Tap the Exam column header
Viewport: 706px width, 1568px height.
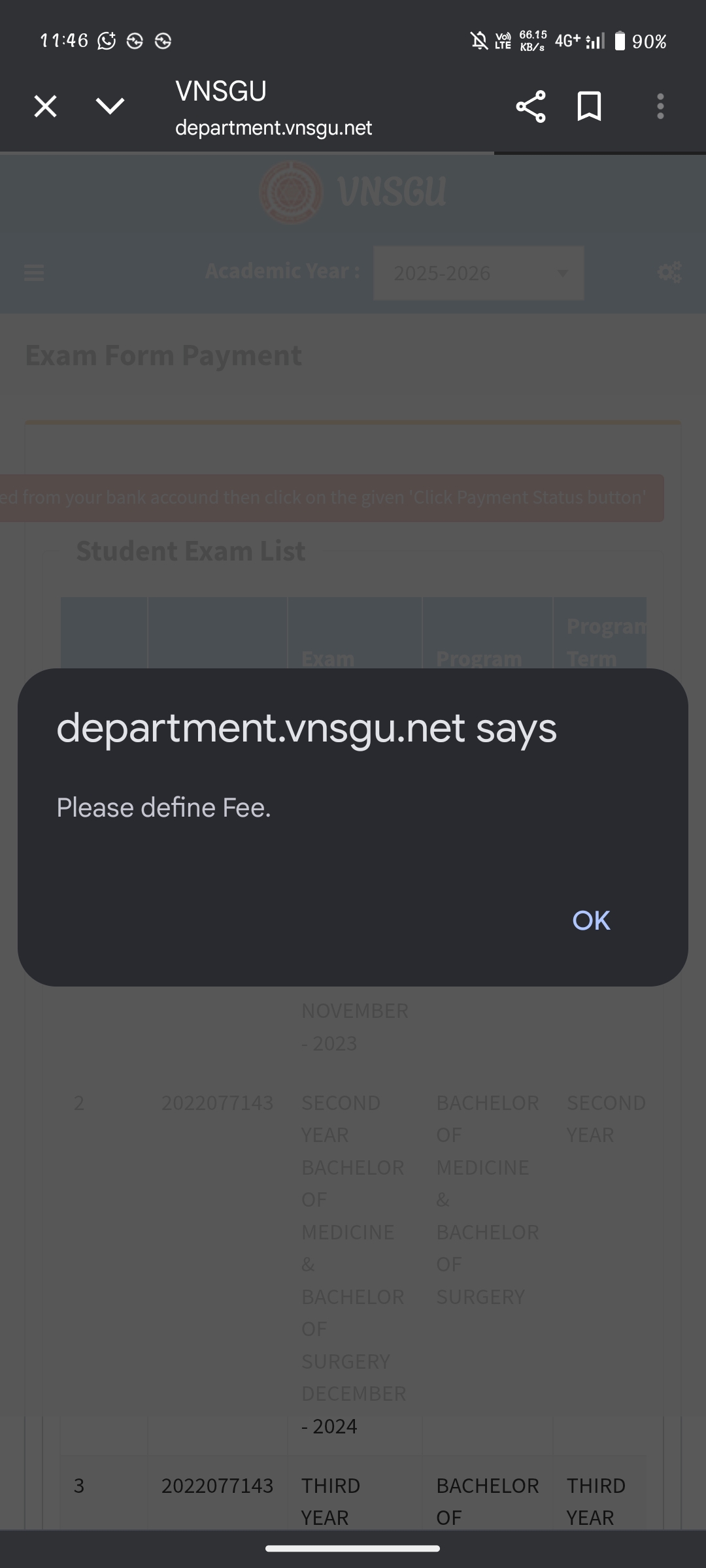328,659
